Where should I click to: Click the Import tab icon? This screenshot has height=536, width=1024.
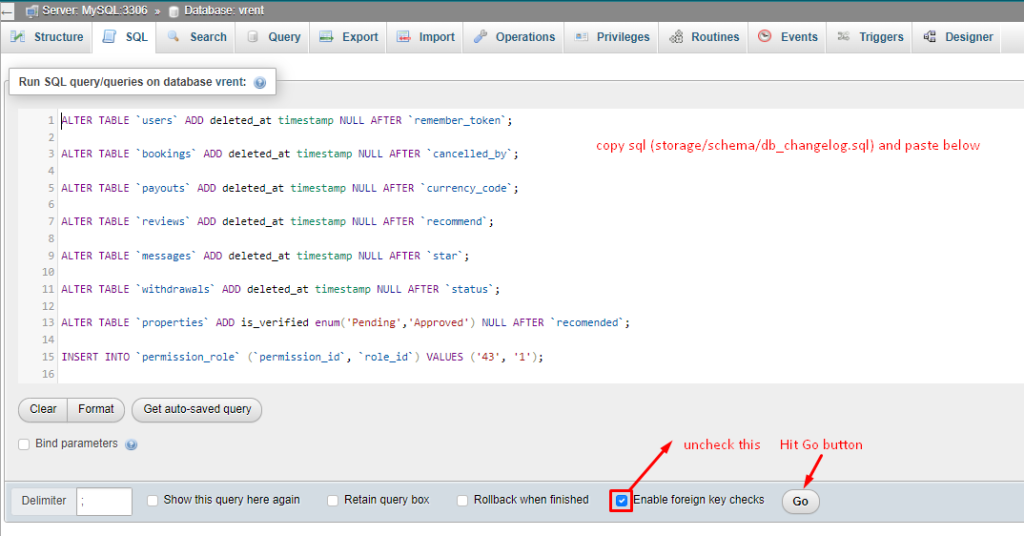(404, 37)
